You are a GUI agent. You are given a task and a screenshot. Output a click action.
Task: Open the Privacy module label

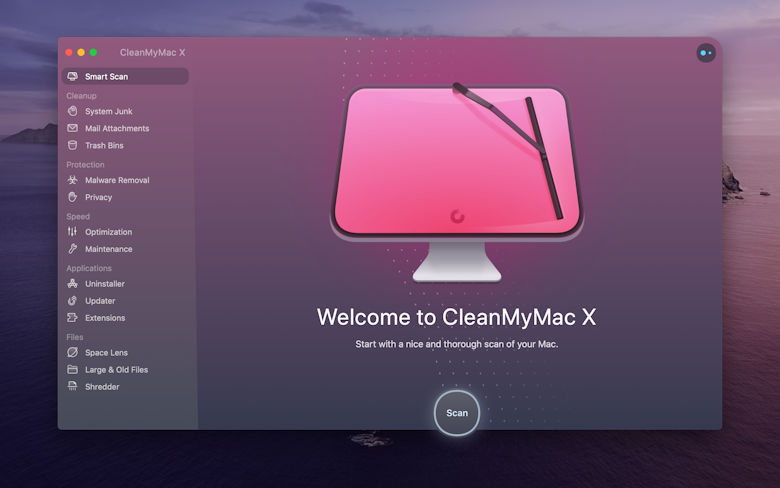[x=98, y=197]
